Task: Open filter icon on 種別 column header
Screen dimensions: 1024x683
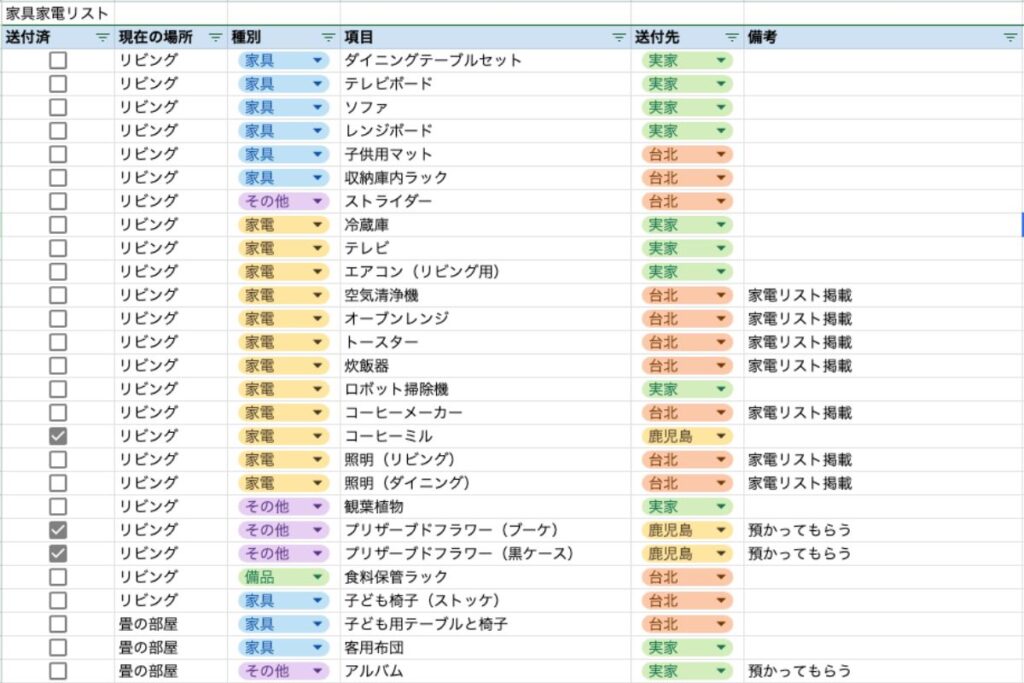Action: coord(328,37)
